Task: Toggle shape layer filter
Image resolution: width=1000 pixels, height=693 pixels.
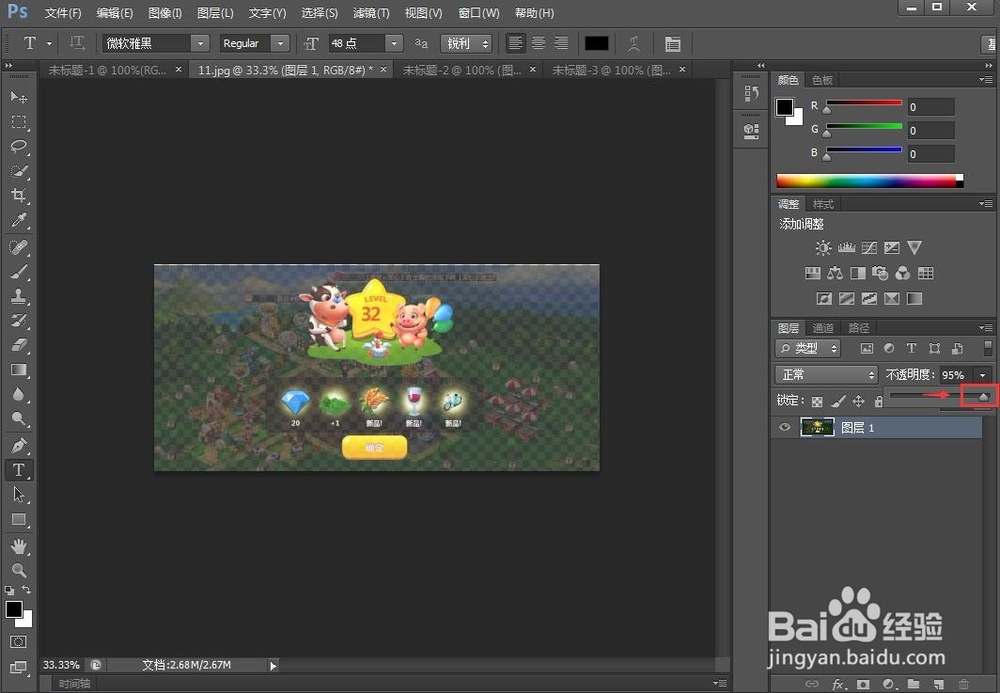Action: (934, 348)
